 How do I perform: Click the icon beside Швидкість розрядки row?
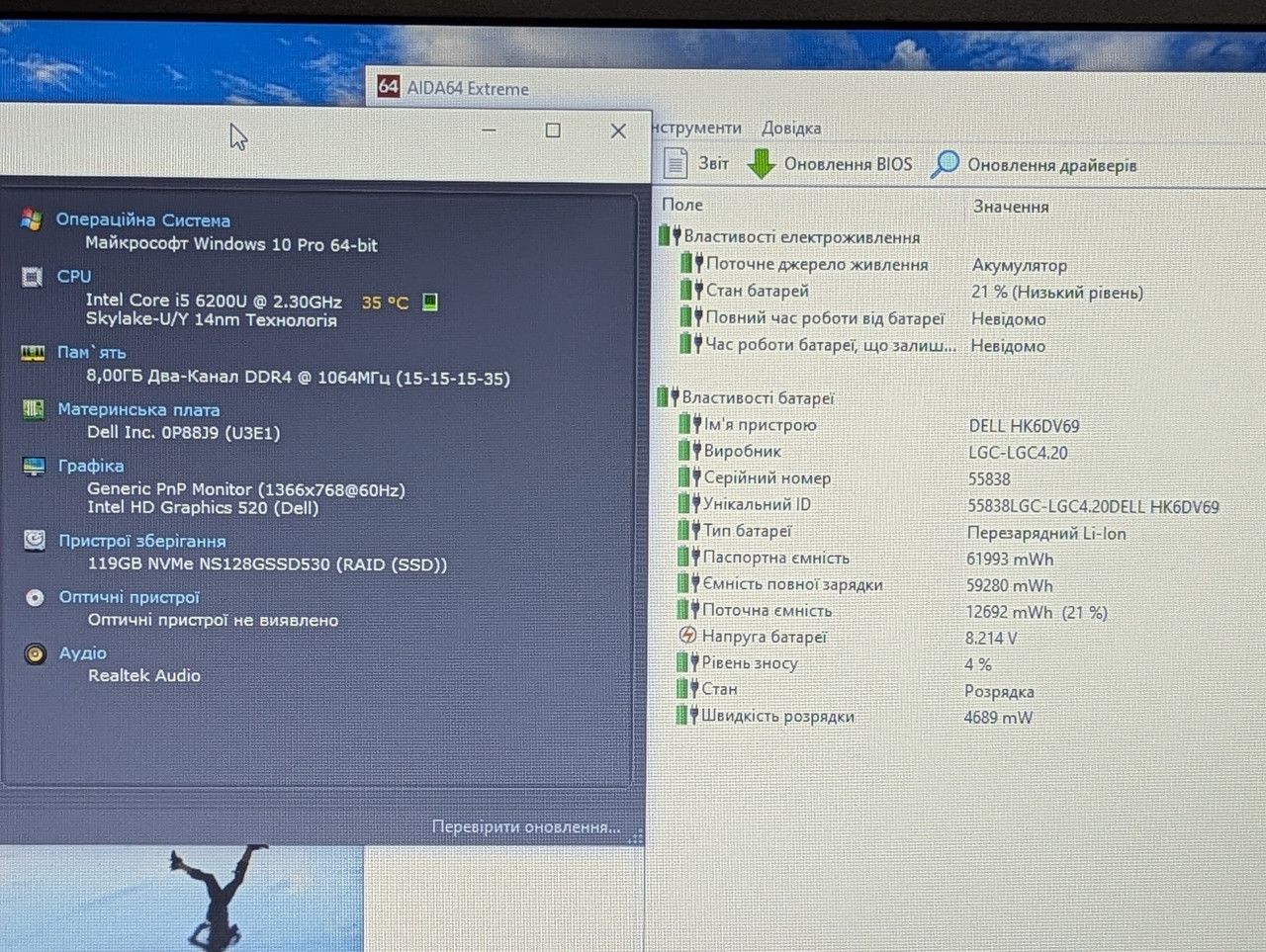click(687, 716)
